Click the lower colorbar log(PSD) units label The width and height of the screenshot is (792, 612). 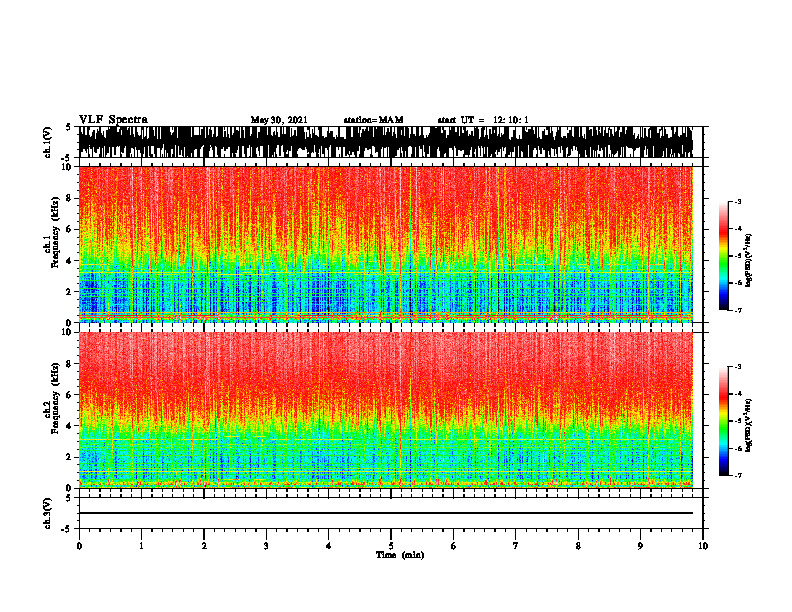tap(749, 425)
